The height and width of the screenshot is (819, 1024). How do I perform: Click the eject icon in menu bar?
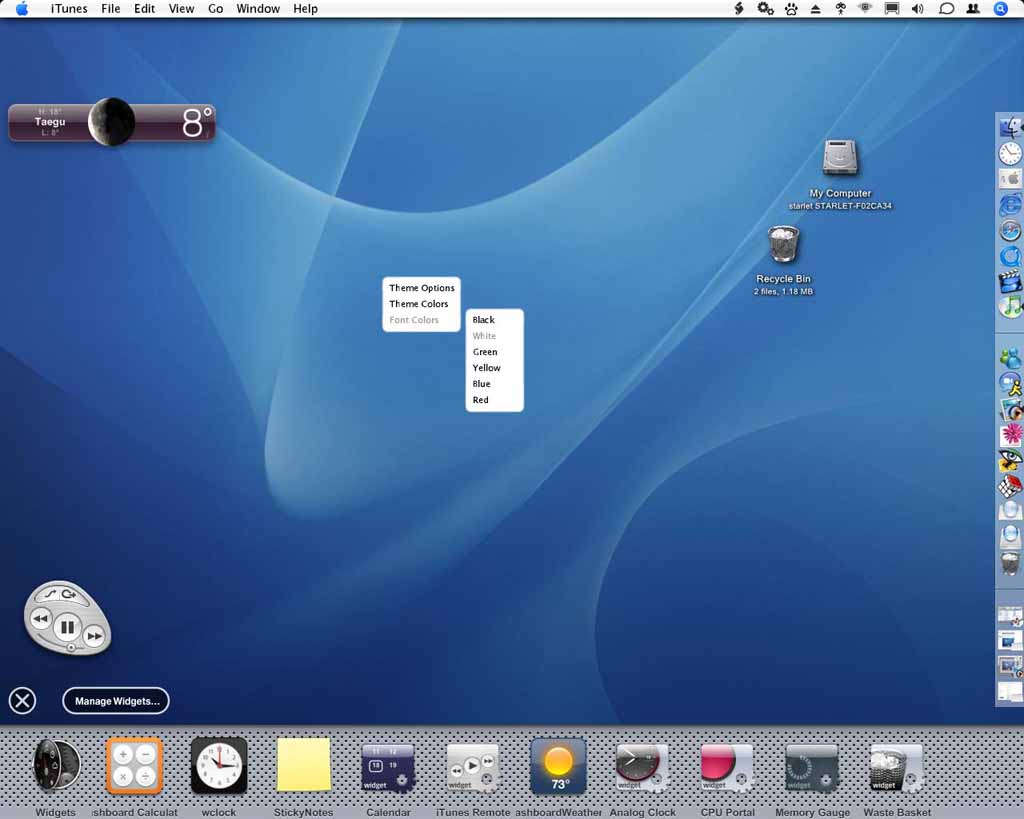click(x=815, y=8)
